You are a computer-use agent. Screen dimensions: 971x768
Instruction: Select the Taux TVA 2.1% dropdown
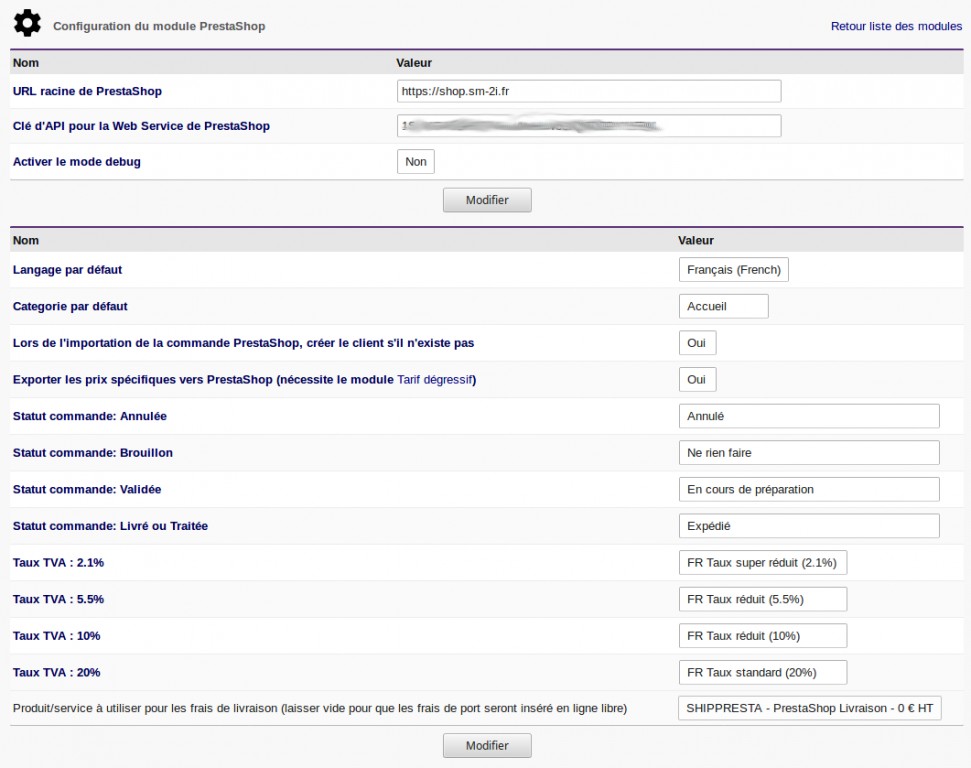click(x=762, y=563)
